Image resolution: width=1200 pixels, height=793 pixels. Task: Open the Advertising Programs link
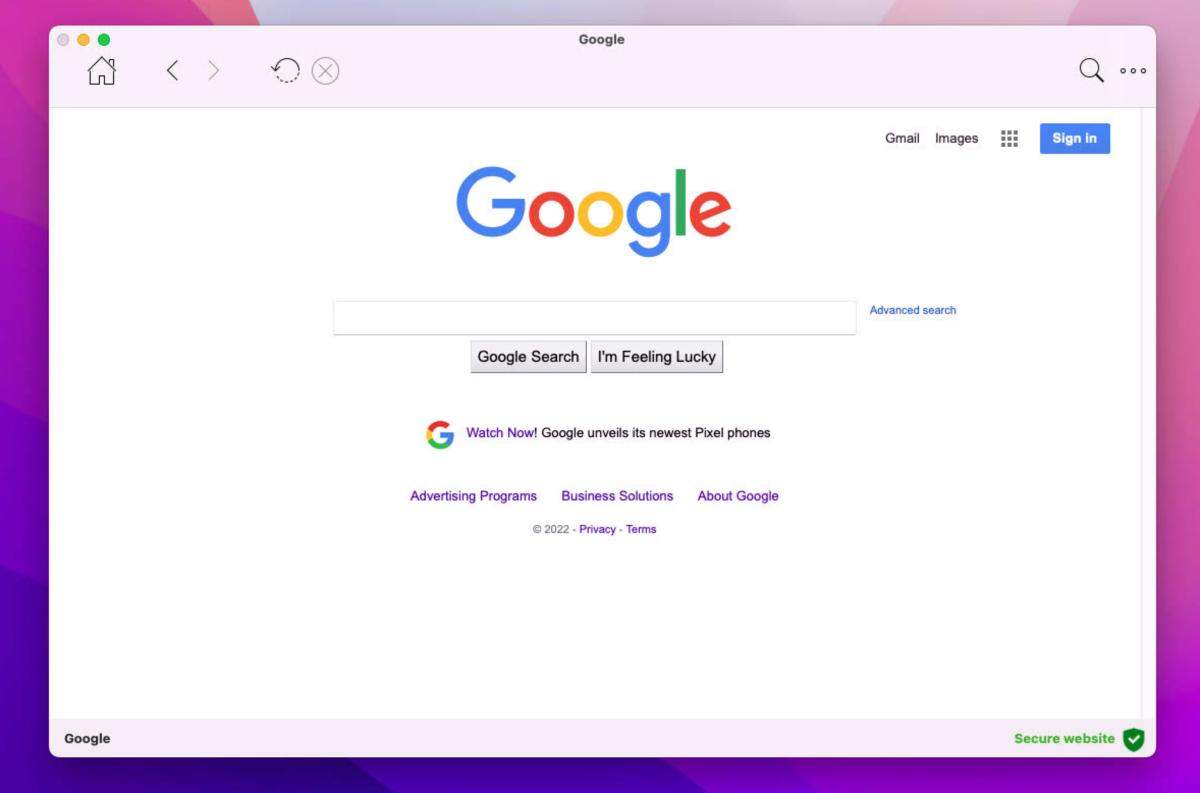[474, 496]
